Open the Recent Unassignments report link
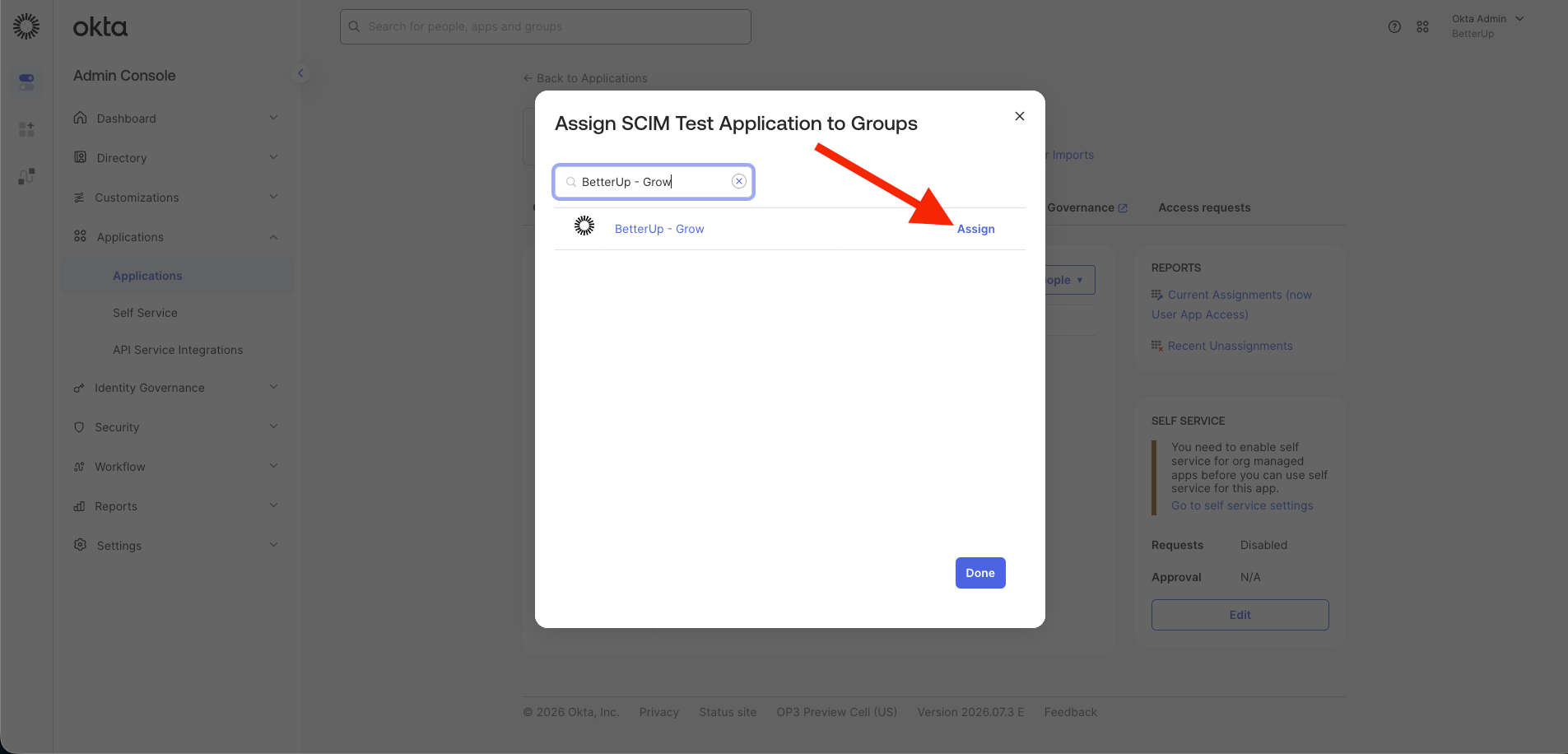This screenshot has height=754, width=1568. 1230,346
